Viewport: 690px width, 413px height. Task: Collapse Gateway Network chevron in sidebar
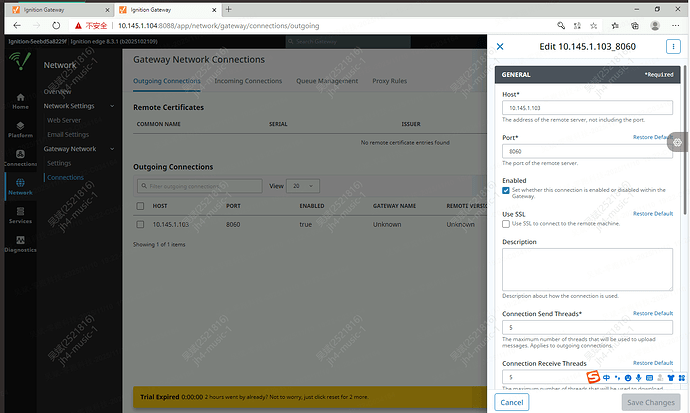pyautogui.click(x=112, y=149)
